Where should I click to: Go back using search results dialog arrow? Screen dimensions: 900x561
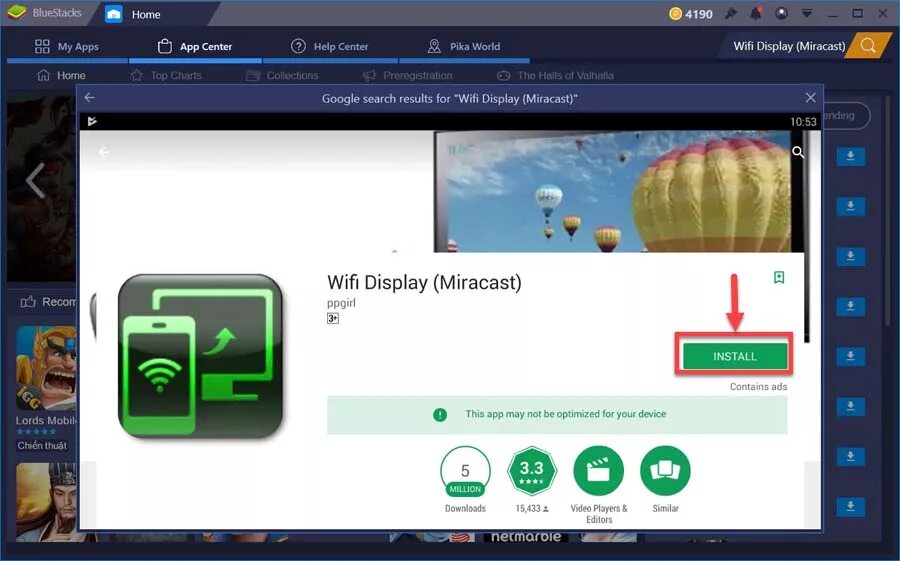(x=90, y=98)
